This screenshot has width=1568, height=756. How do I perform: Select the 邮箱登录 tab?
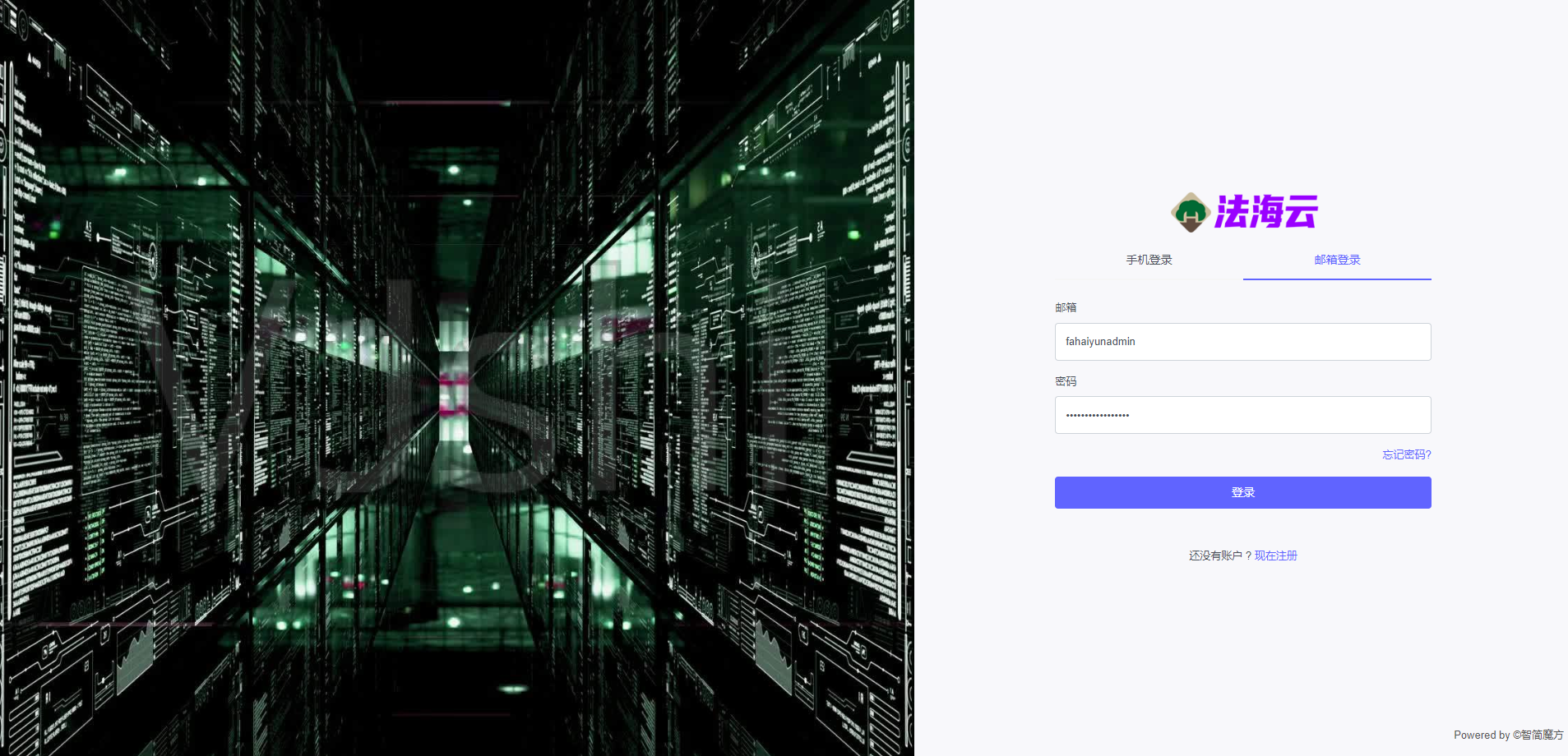1337,260
